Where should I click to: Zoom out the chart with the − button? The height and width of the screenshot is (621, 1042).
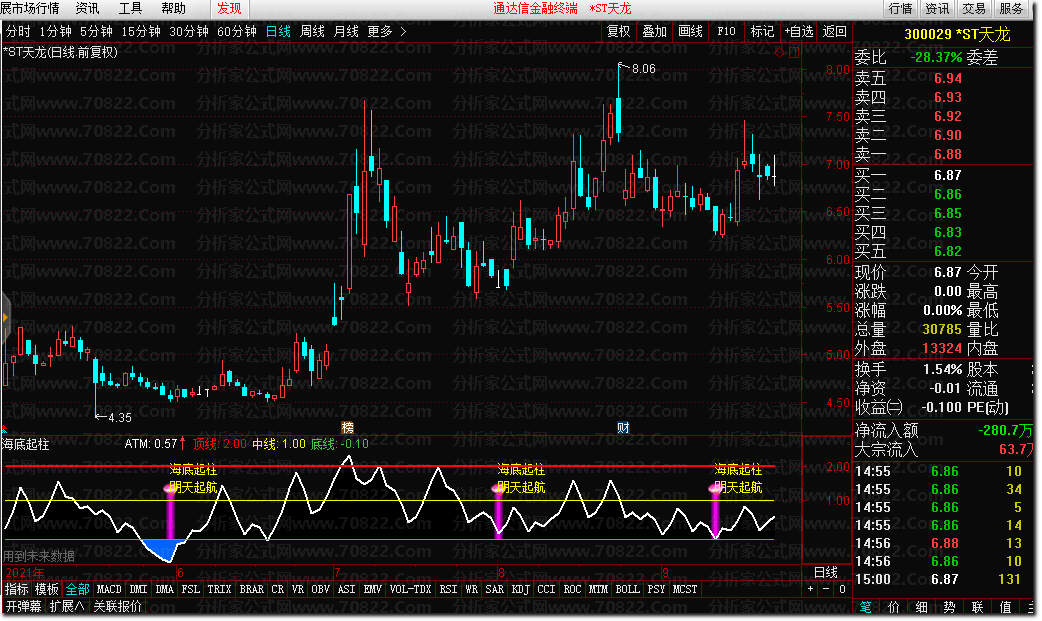click(x=826, y=588)
